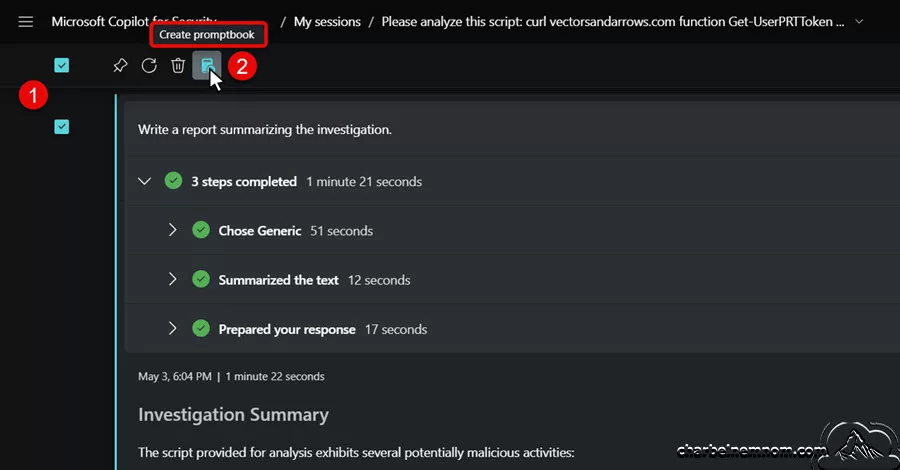Click the Microsoft Copilot for Security title
The height and width of the screenshot is (470, 900).
pyautogui.click(x=134, y=22)
